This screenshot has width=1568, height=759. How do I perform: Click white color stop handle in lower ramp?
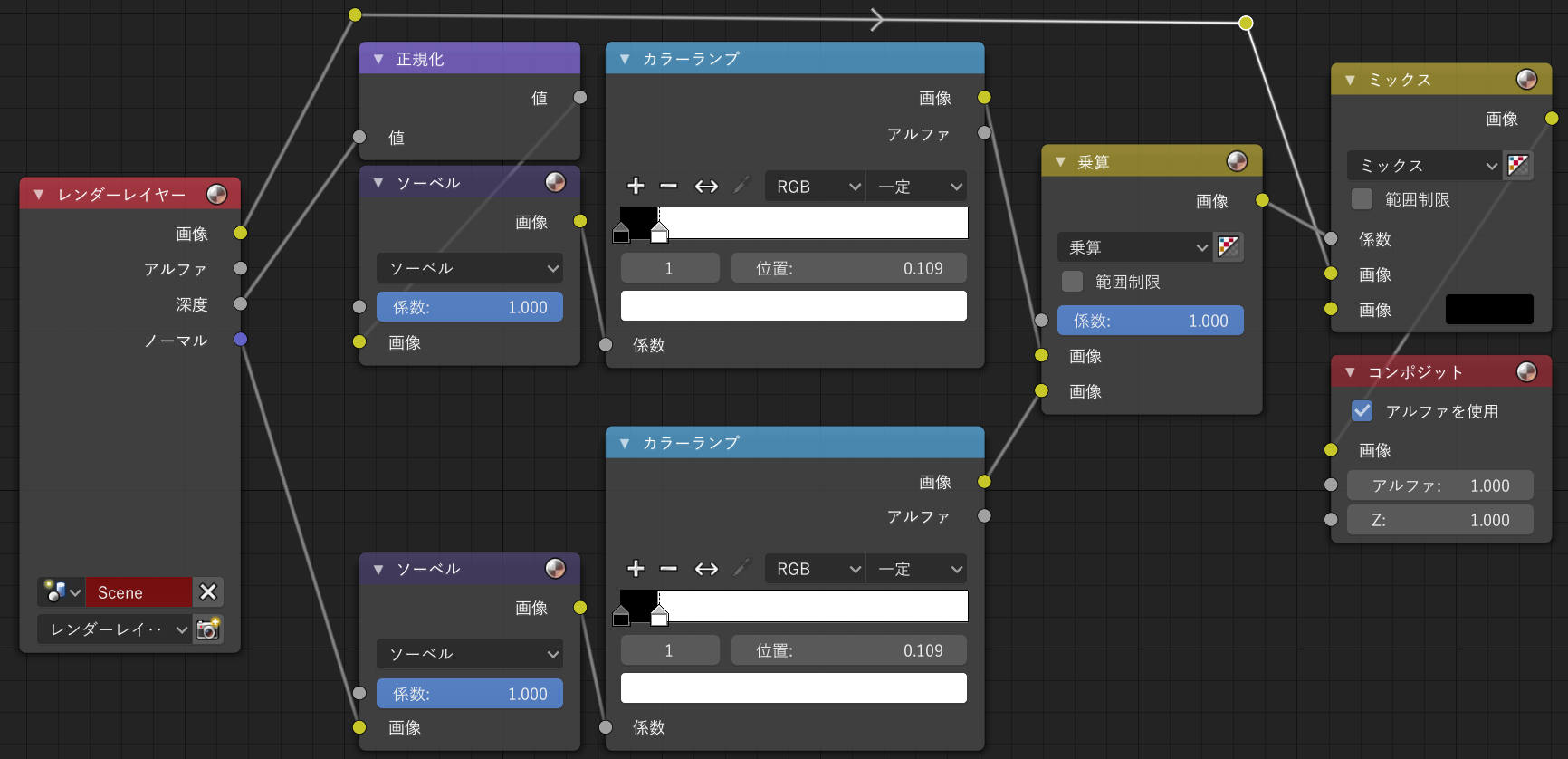tap(660, 616)
